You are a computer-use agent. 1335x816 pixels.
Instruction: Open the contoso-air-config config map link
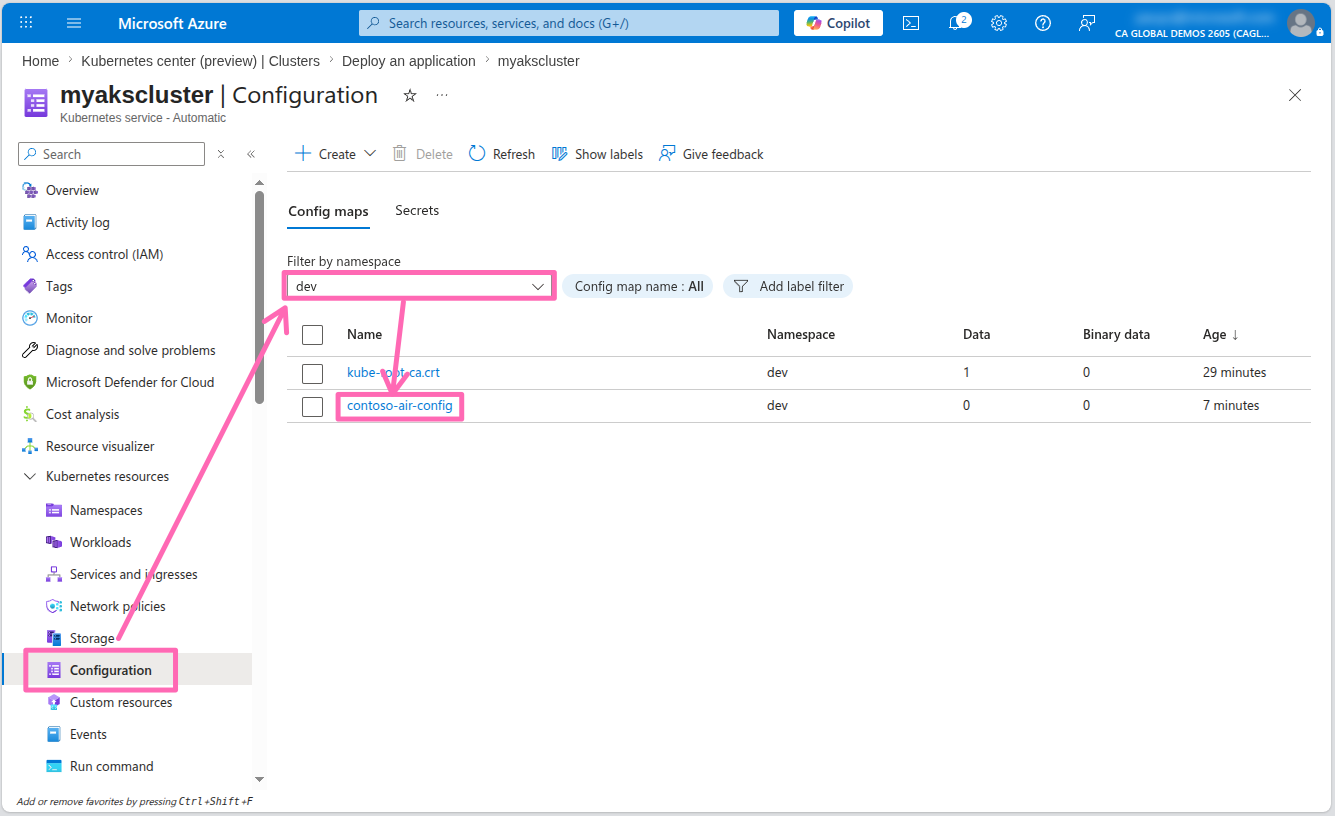tap(399, 405)
